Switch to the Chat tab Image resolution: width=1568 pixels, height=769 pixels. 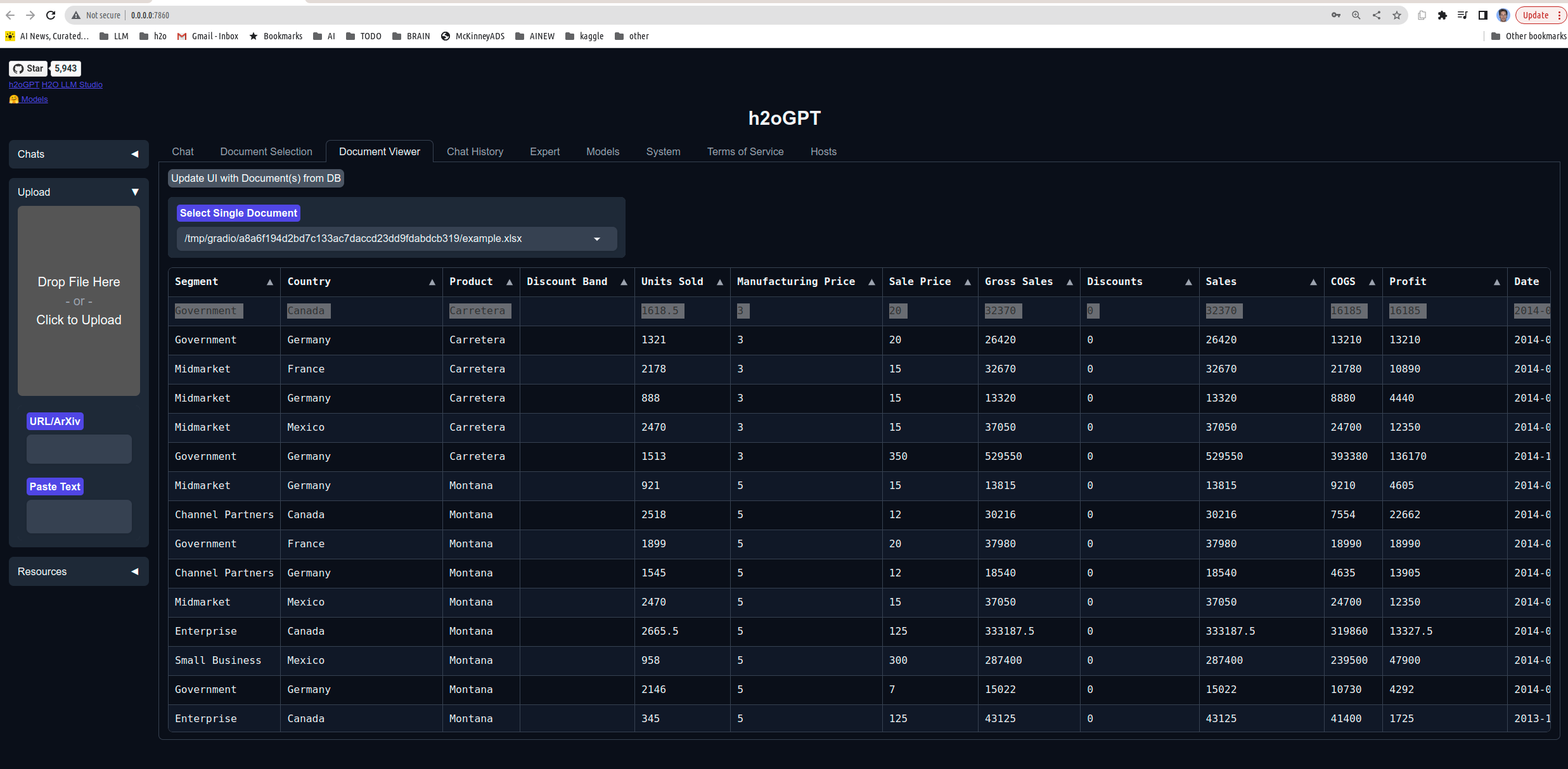[183, 151]
